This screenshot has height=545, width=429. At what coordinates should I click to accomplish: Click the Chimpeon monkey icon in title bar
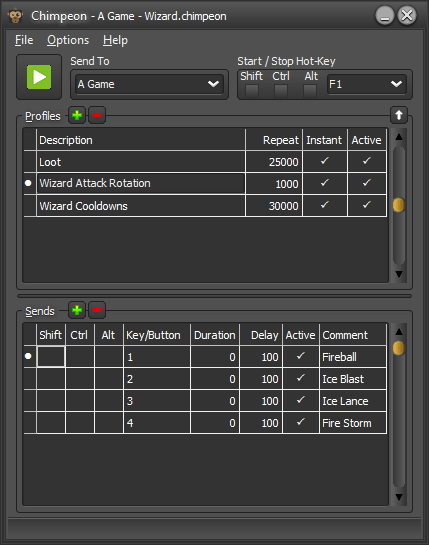[x=15, y=16]
